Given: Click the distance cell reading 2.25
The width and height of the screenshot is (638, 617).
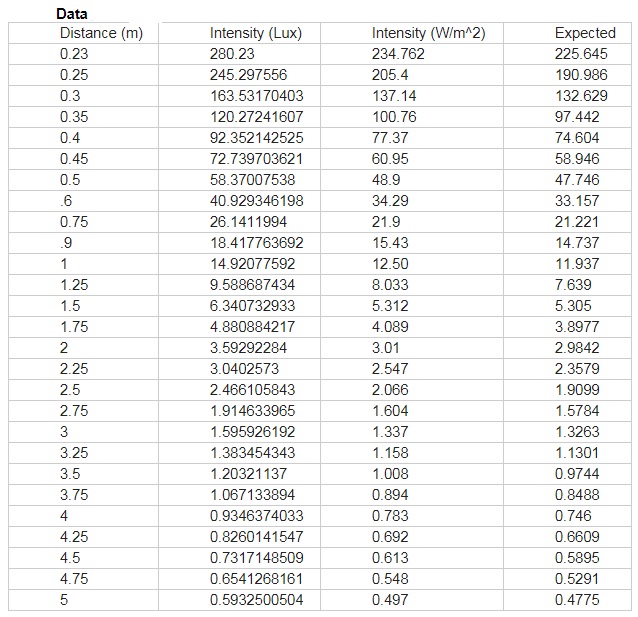Looking at the screenshot, I should click(74, 369).
